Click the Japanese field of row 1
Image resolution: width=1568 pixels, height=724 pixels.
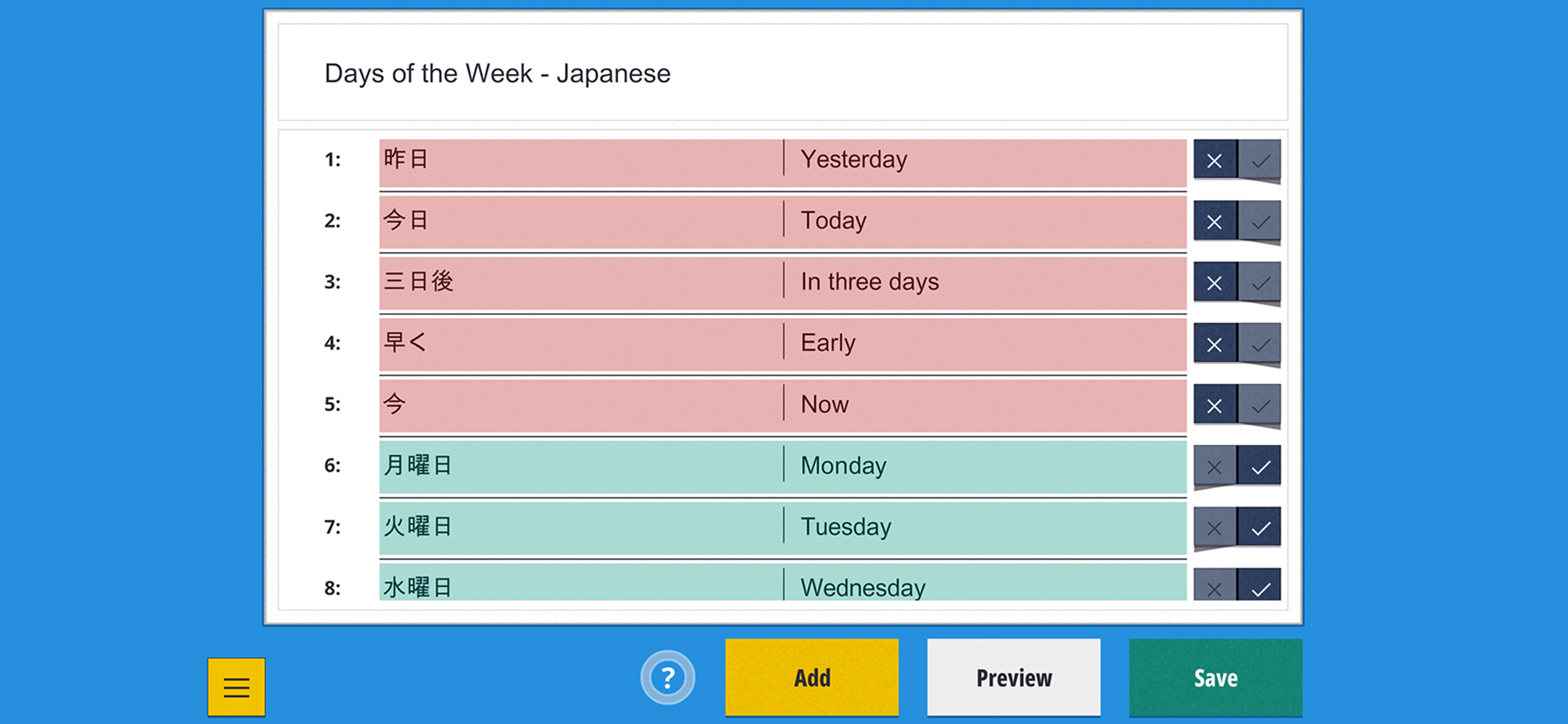[579, 161]
